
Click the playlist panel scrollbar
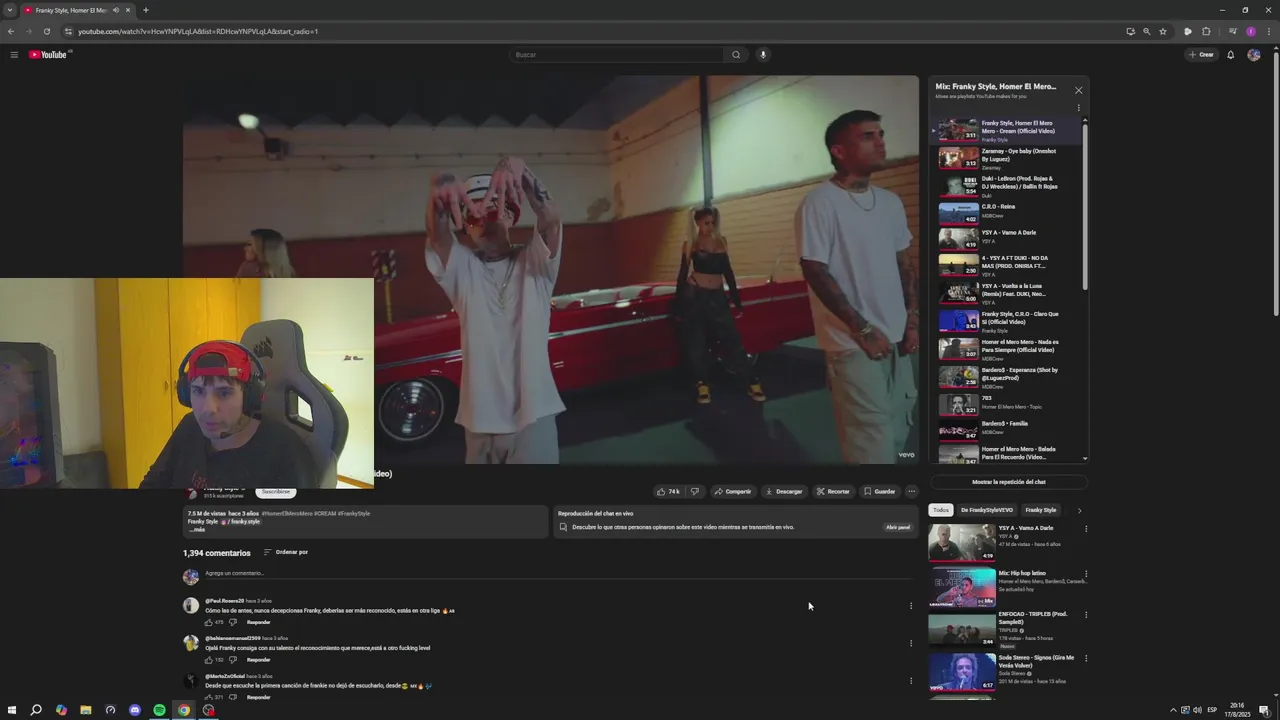click(x=1085, y=205)
